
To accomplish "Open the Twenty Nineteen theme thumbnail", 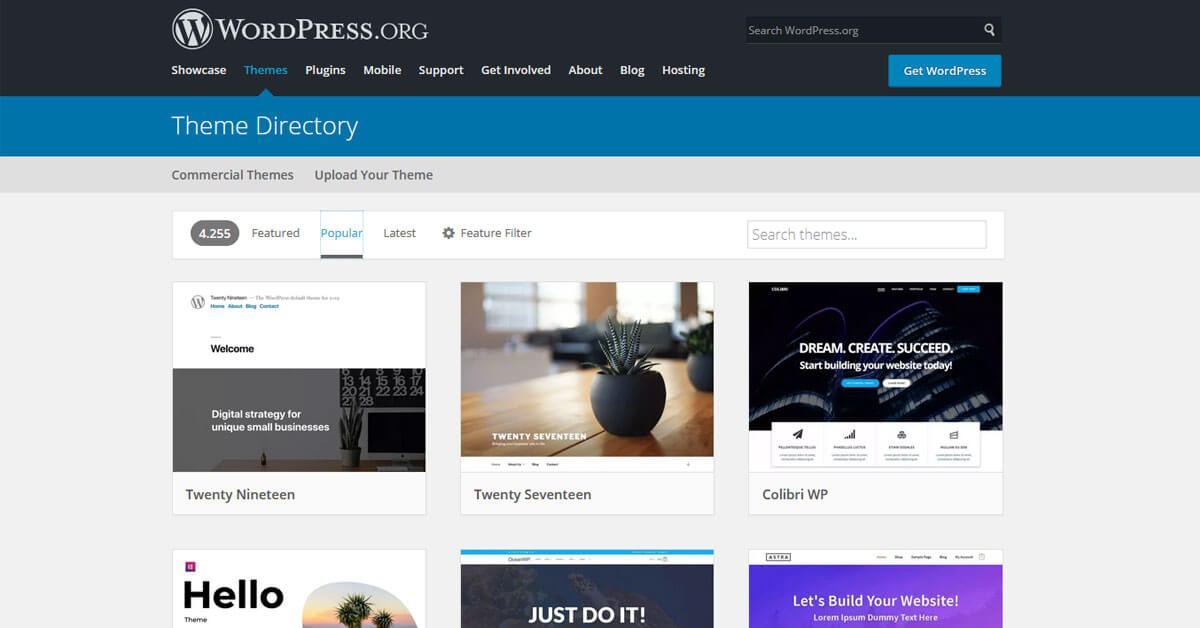I will click(299, 377).
